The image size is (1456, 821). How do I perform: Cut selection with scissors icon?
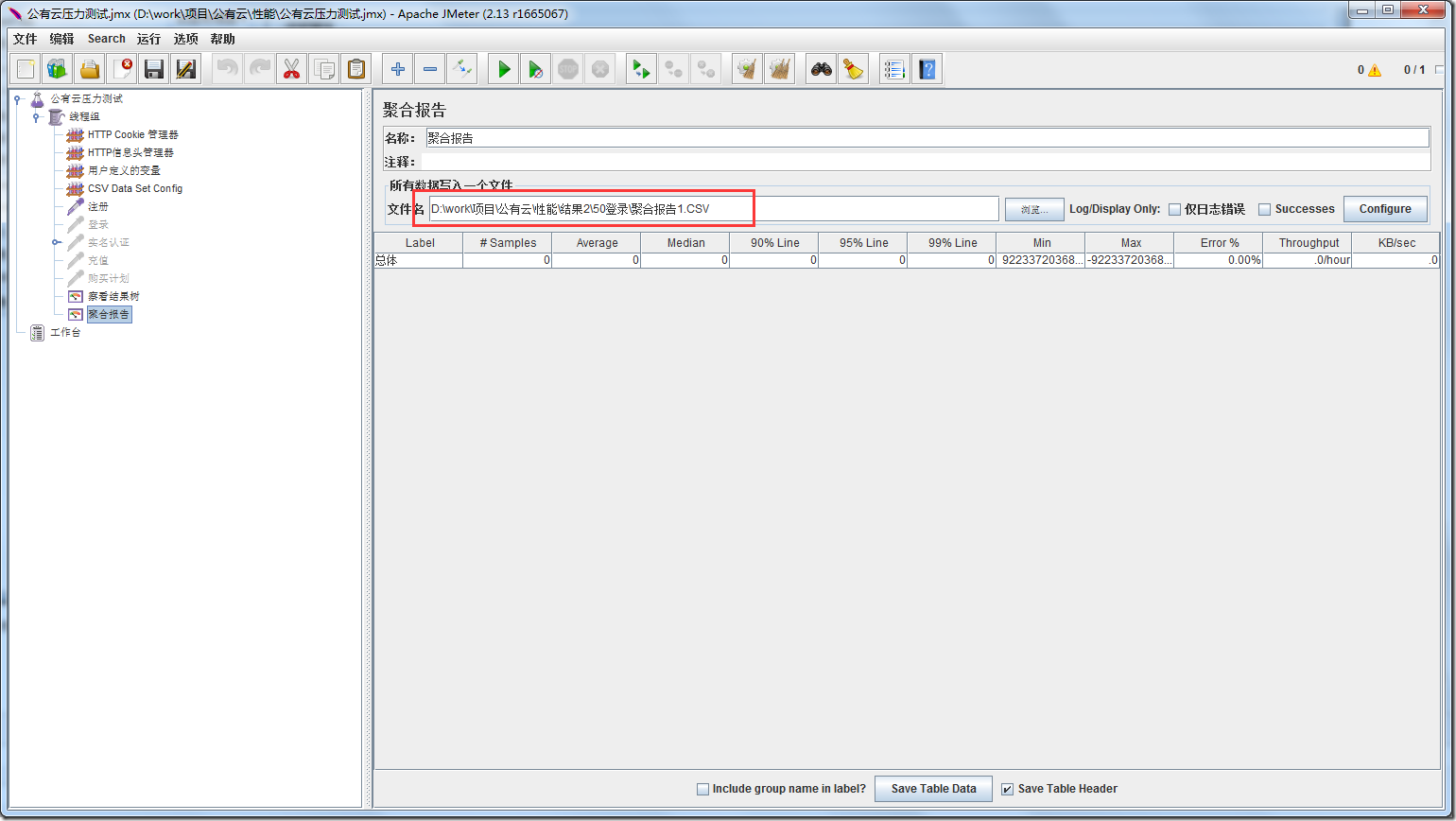click(x=291, y=69)
